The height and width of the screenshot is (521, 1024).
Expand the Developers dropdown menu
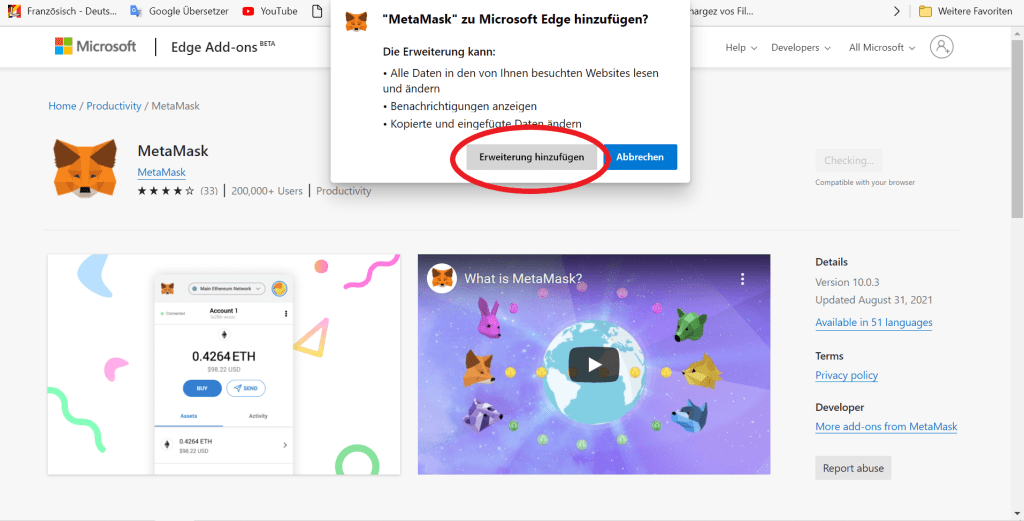[x=801, y=48]
